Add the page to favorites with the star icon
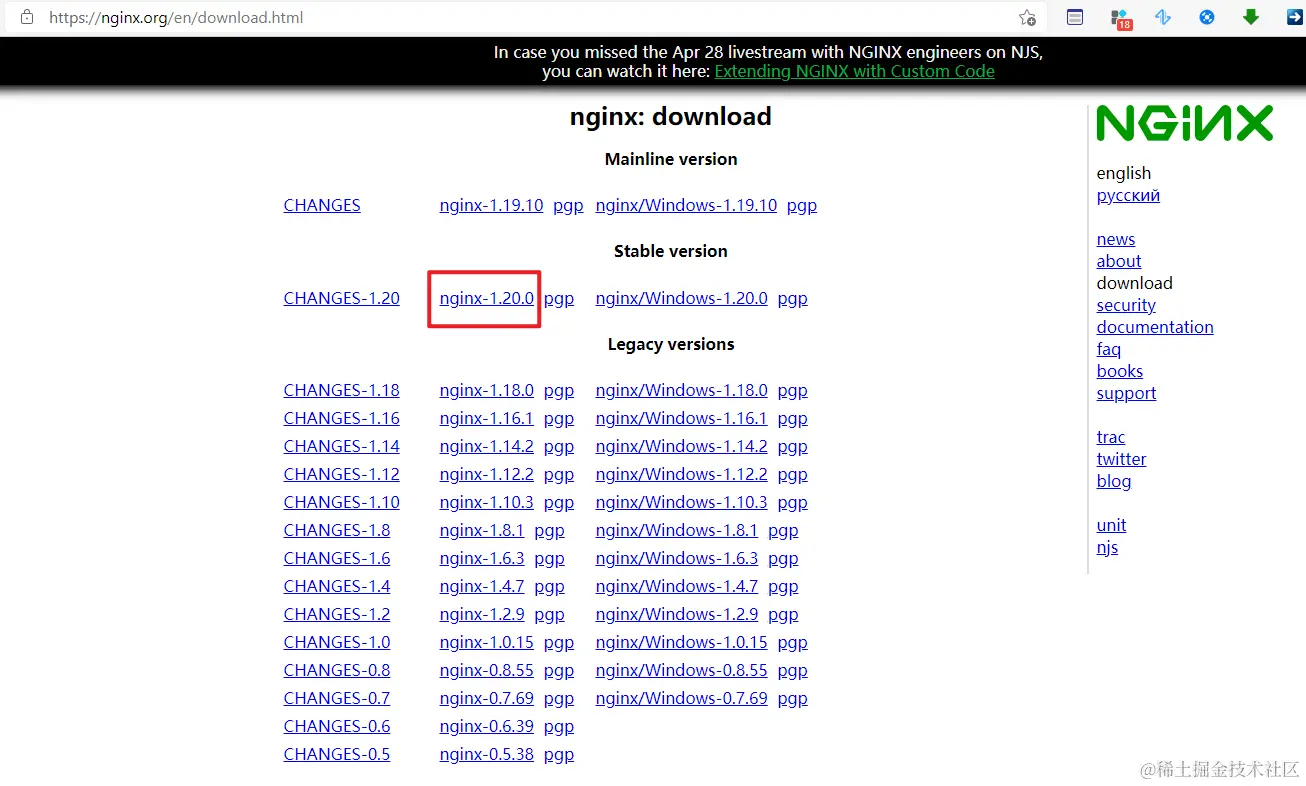1306x786 pixels. (x=1027, y=17)
